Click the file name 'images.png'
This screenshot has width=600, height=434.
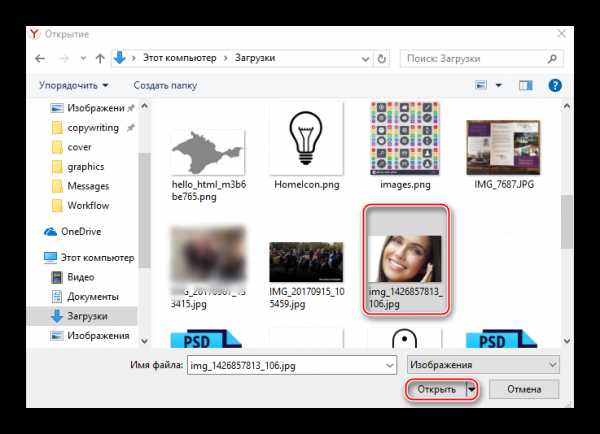coord(405,184)
